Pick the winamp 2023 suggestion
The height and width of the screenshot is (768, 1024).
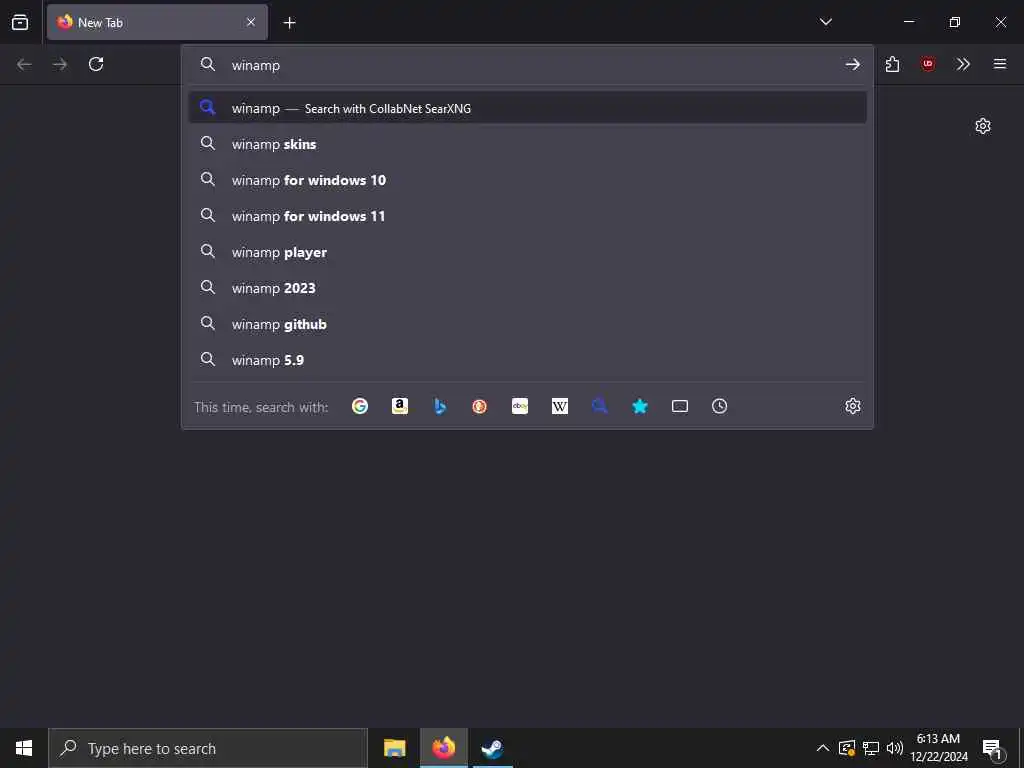tap(528, 288)
